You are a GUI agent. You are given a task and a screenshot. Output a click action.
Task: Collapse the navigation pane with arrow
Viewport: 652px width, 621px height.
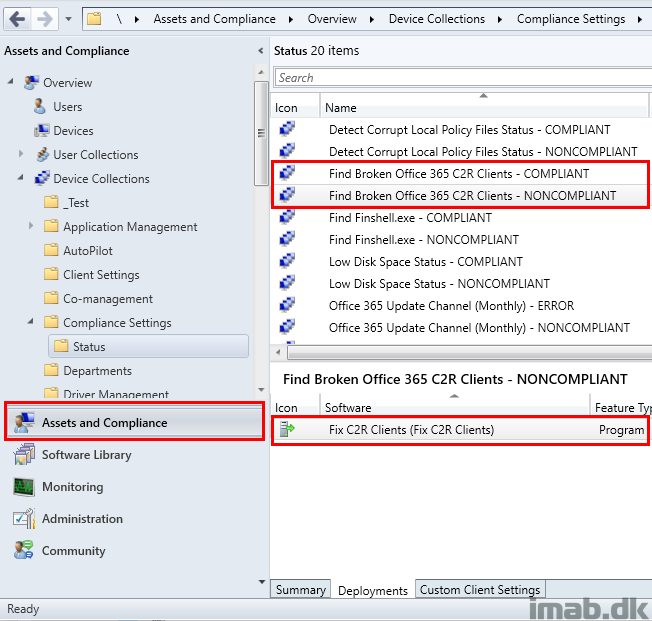pyautogui.click(x=261, y=51)
